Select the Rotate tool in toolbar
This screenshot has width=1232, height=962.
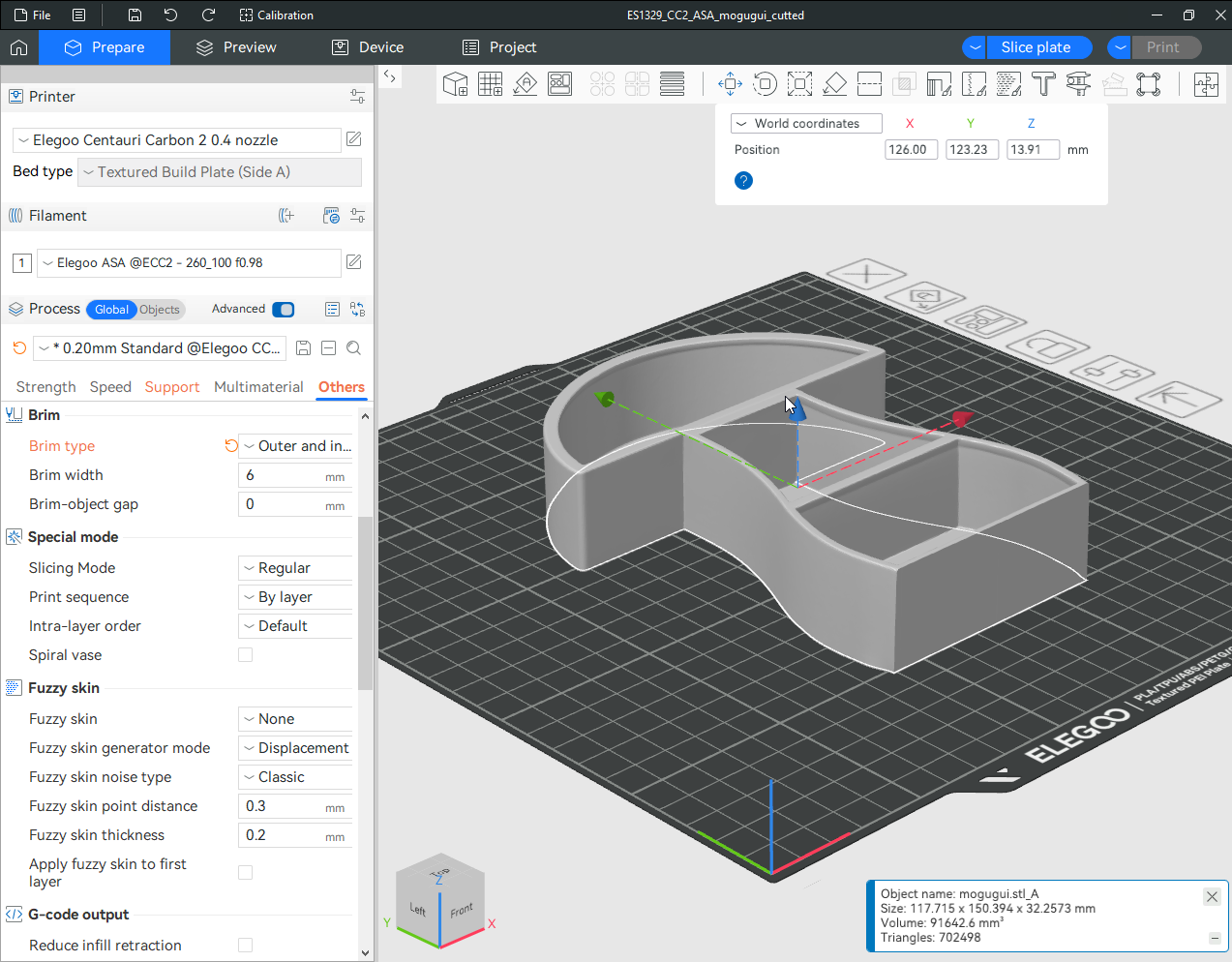(x=765, y=84)
